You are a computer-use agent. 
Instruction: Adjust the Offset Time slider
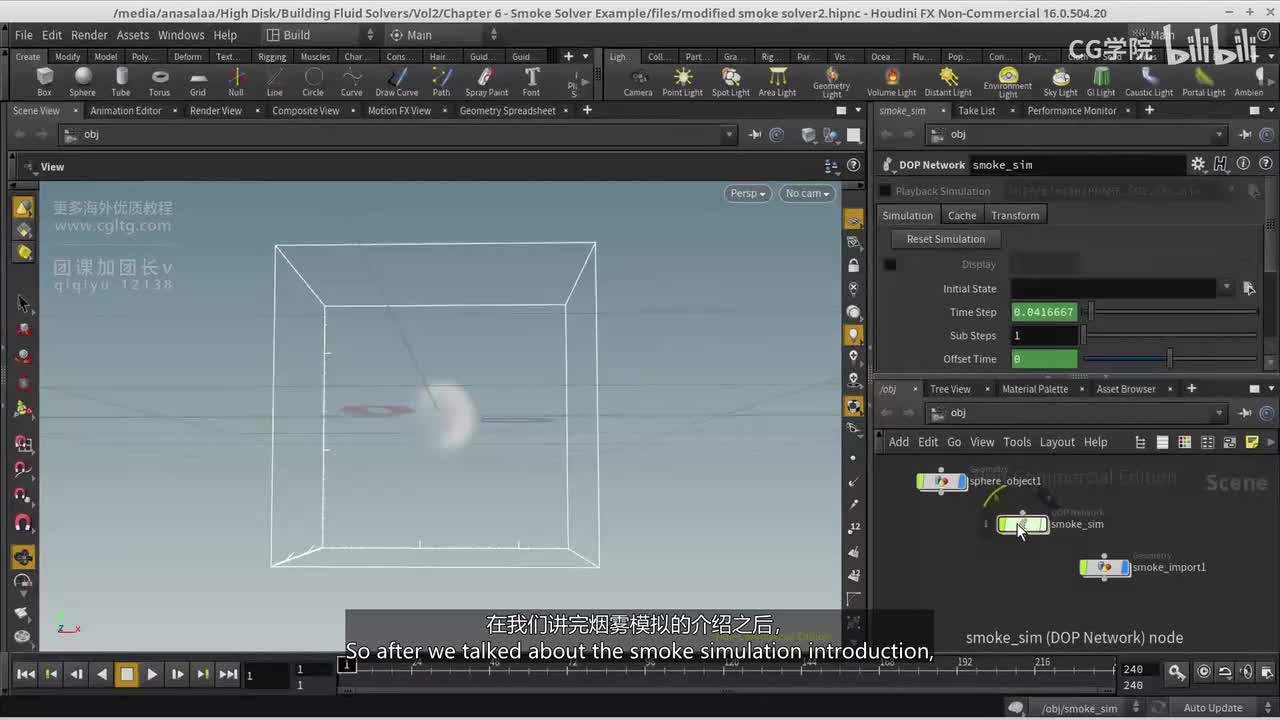(1169, 359)
